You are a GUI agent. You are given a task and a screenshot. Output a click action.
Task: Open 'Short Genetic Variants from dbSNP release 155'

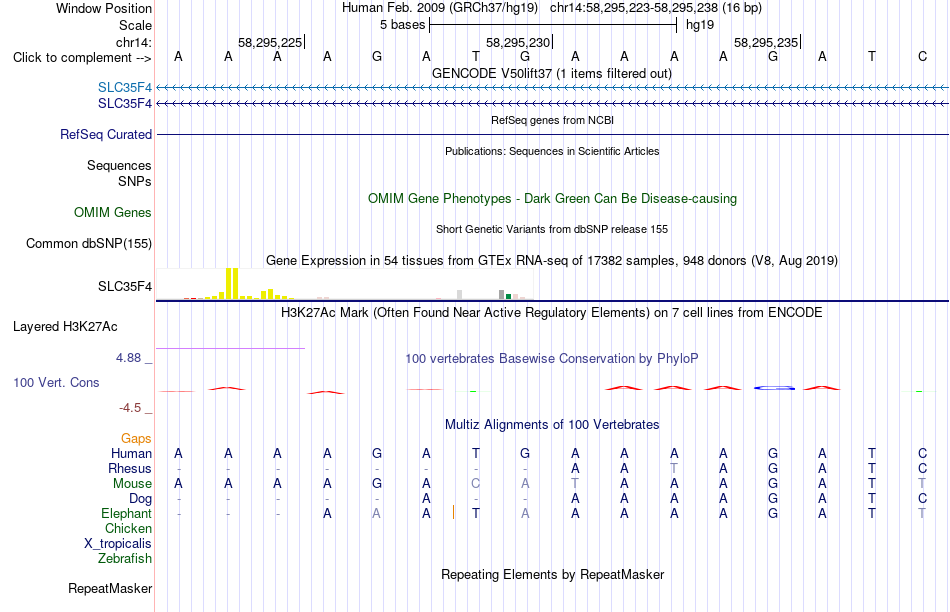(552, 230)
